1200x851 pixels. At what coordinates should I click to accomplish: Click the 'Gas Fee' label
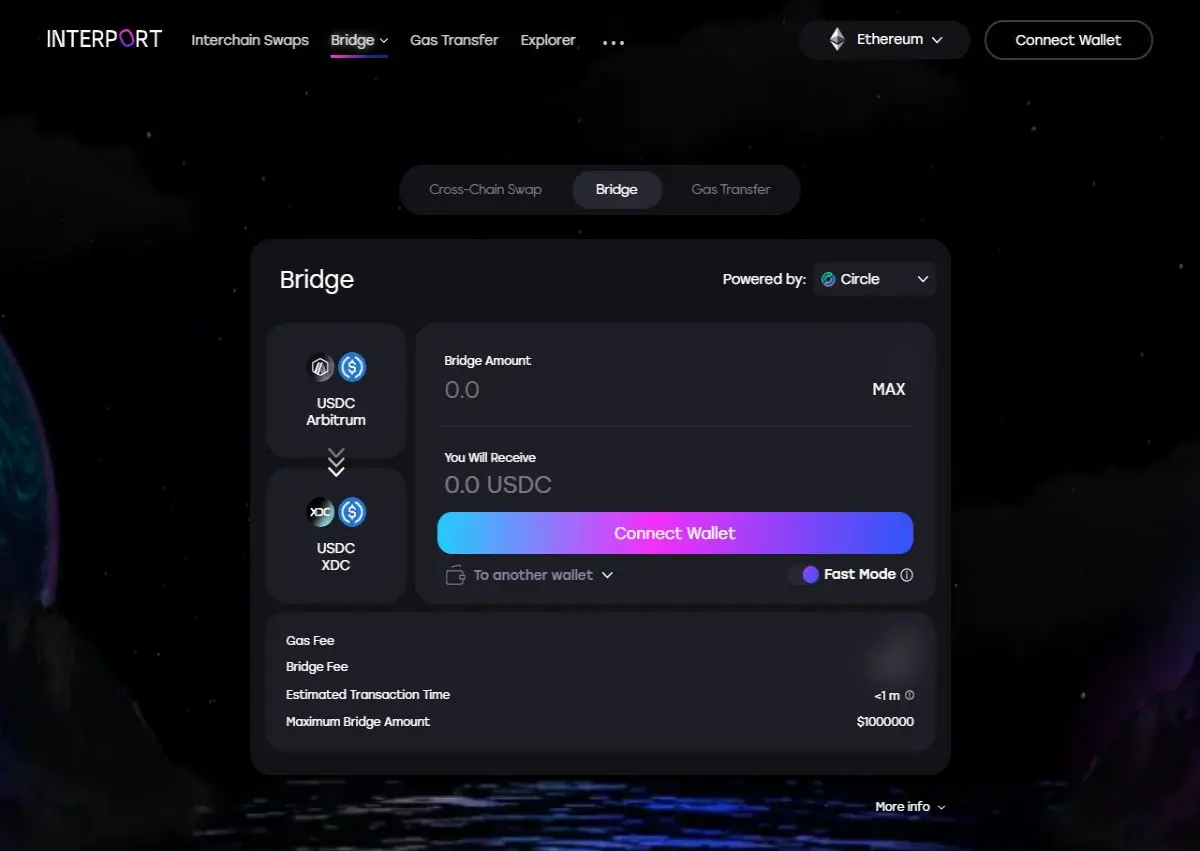click(x=310, y=640)
